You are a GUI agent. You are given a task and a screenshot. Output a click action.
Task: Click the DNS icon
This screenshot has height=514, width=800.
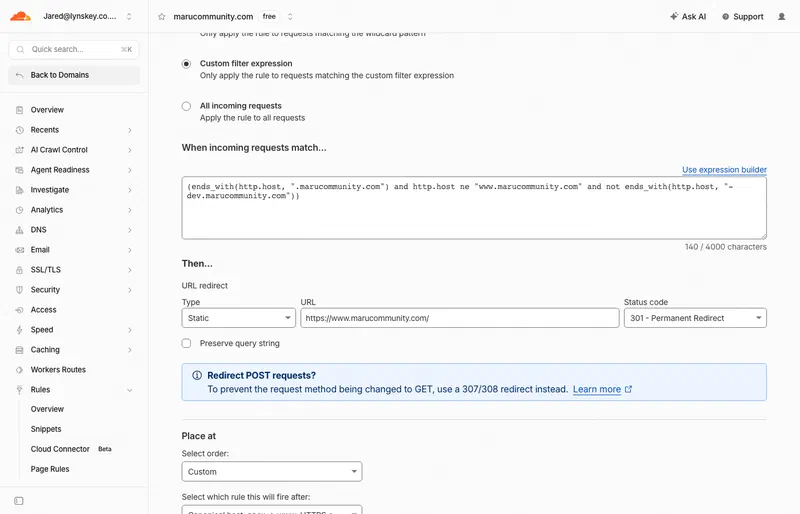(x=19, y=230)
